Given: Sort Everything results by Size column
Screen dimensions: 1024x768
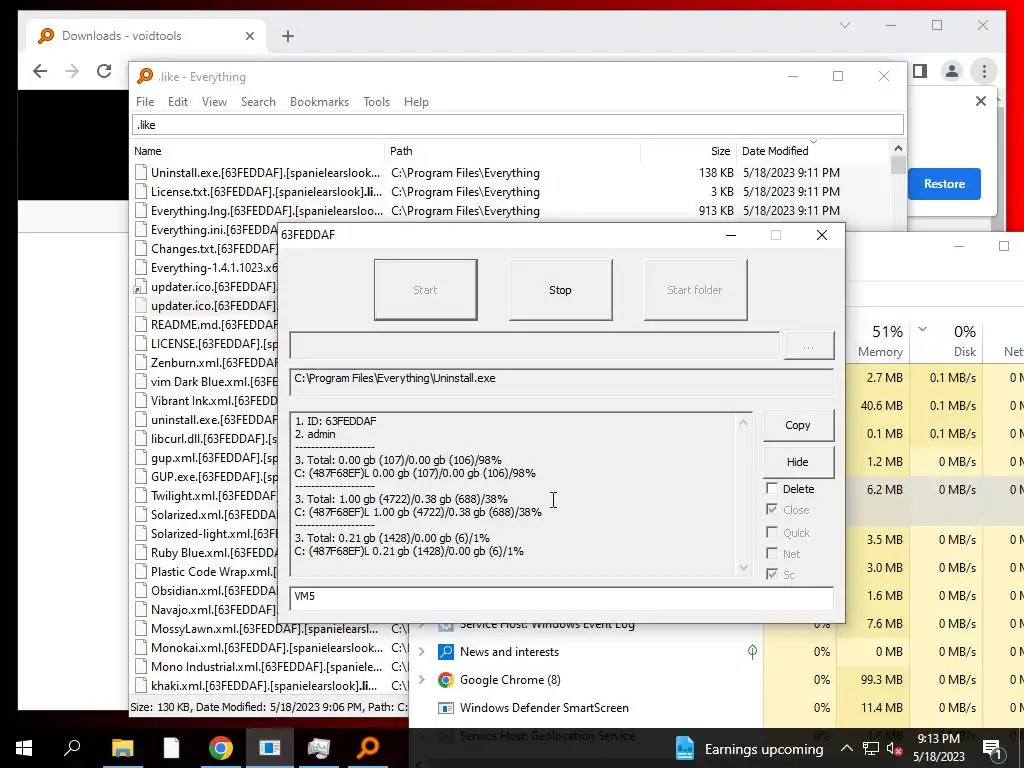Looking at the screenshot, I should 688,151.
